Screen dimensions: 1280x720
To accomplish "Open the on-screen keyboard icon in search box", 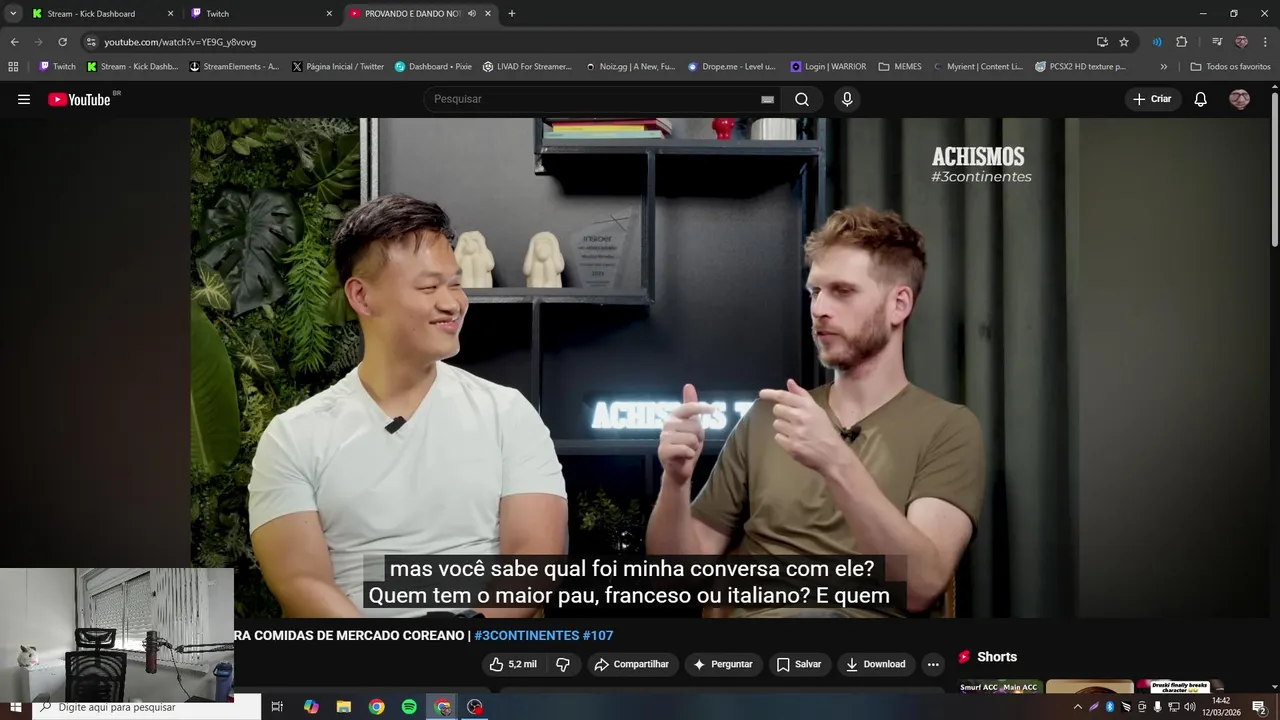I will coord(767,99).
